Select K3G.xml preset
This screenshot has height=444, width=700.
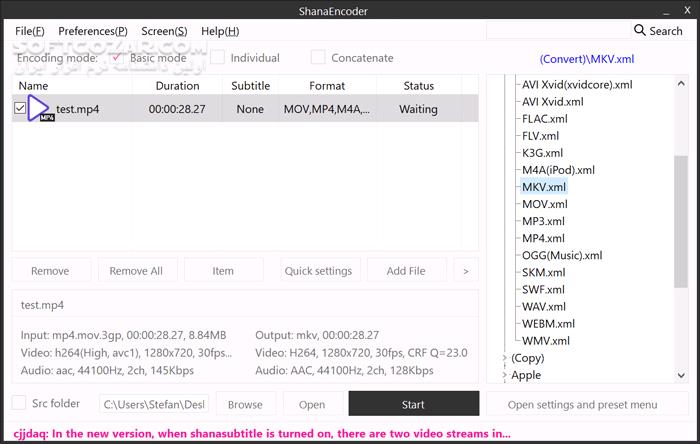tap(542, 153)
